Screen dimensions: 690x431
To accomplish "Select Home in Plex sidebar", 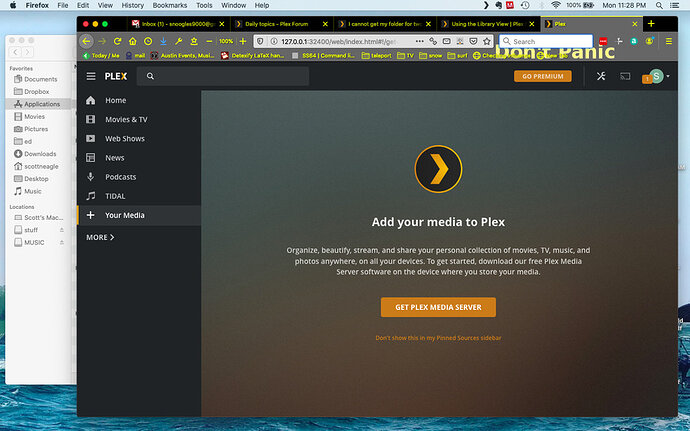I will (x=139, y=100).
